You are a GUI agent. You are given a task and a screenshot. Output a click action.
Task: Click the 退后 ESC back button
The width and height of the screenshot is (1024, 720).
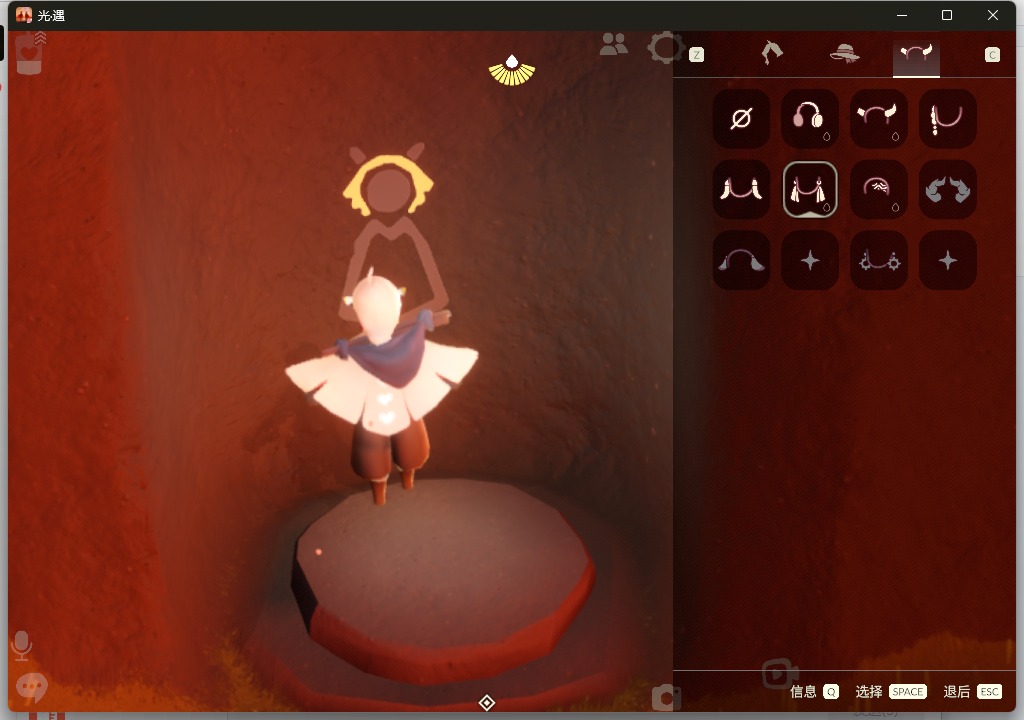[x=972, y=692]
